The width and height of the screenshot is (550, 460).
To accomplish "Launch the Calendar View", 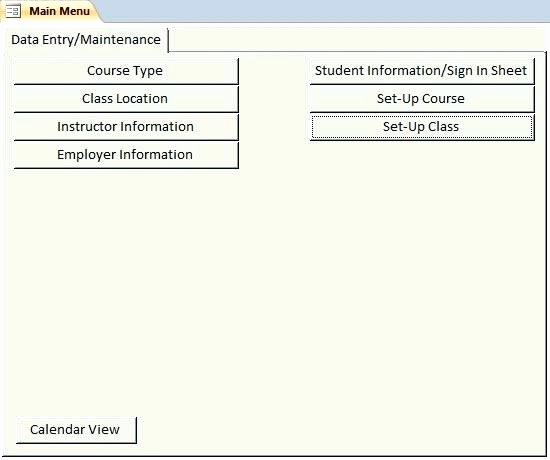I will coord(76,430).
